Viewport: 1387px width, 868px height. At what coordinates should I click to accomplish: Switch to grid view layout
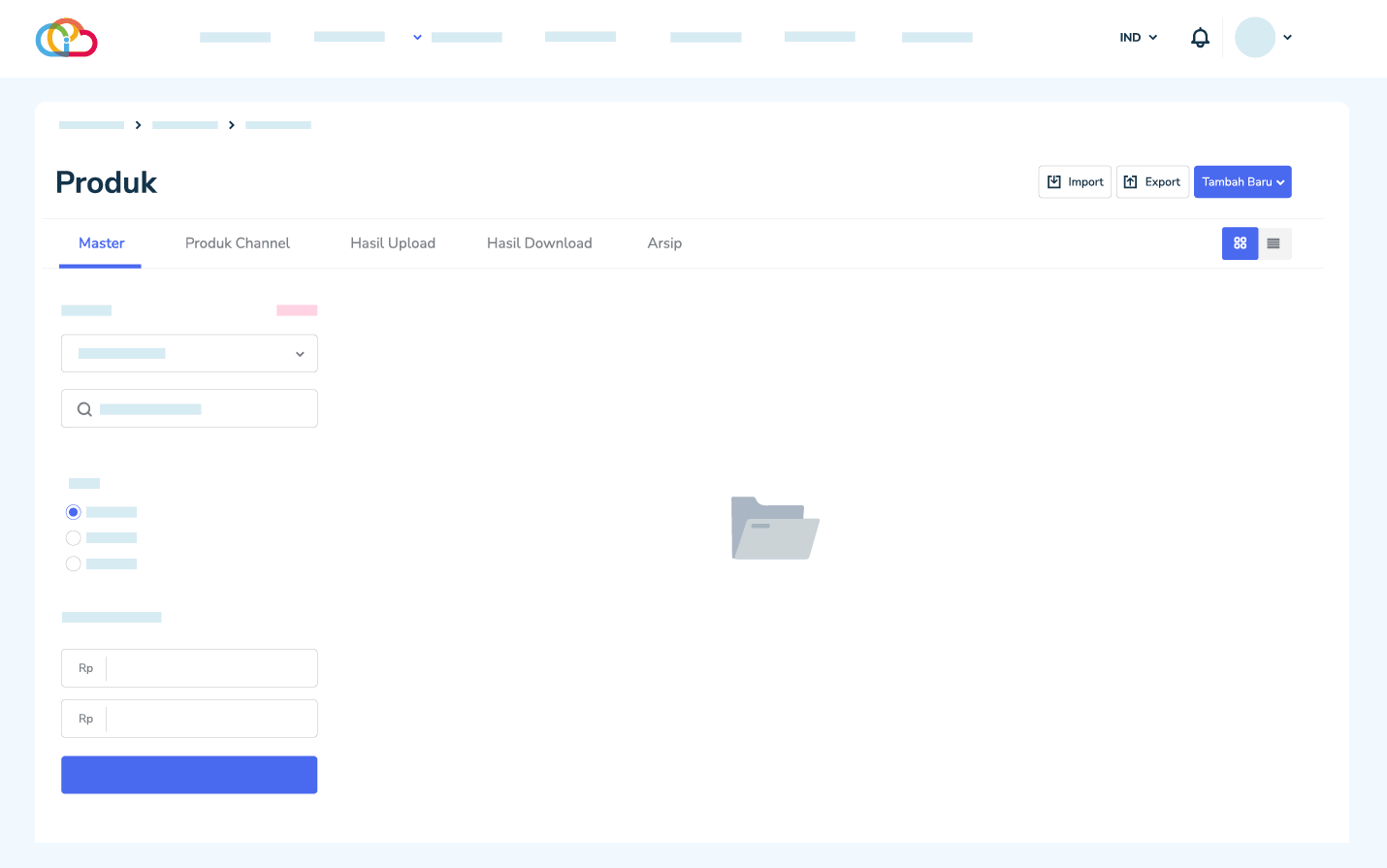tap(1240, 243)
